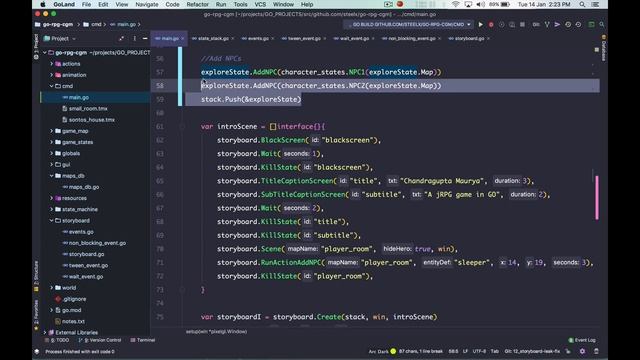
Task: Open the run configuration dropdown
Action: click(408, 24)
